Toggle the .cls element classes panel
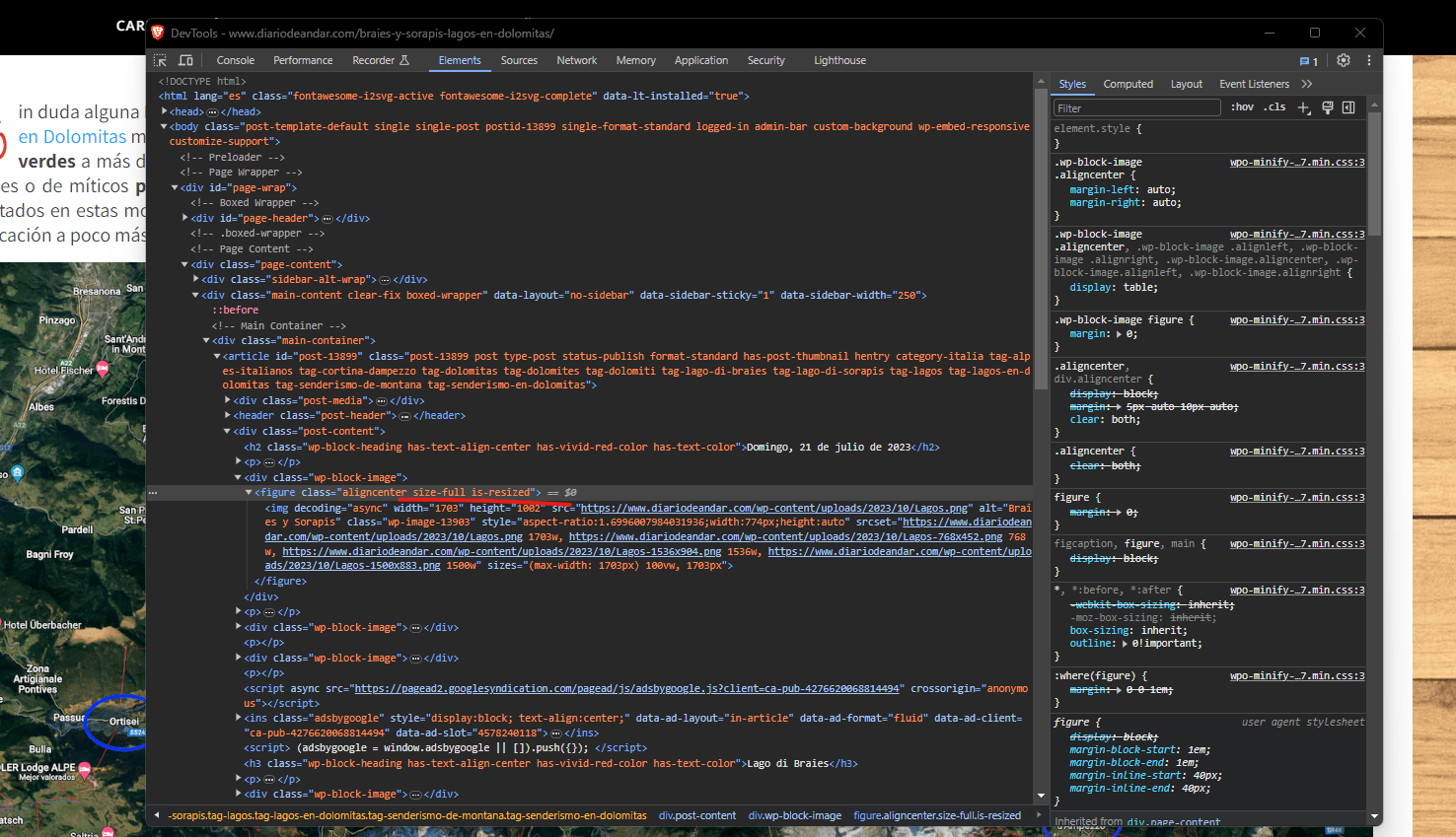This screenshot has height=837, width=1456. (1275, 107)
